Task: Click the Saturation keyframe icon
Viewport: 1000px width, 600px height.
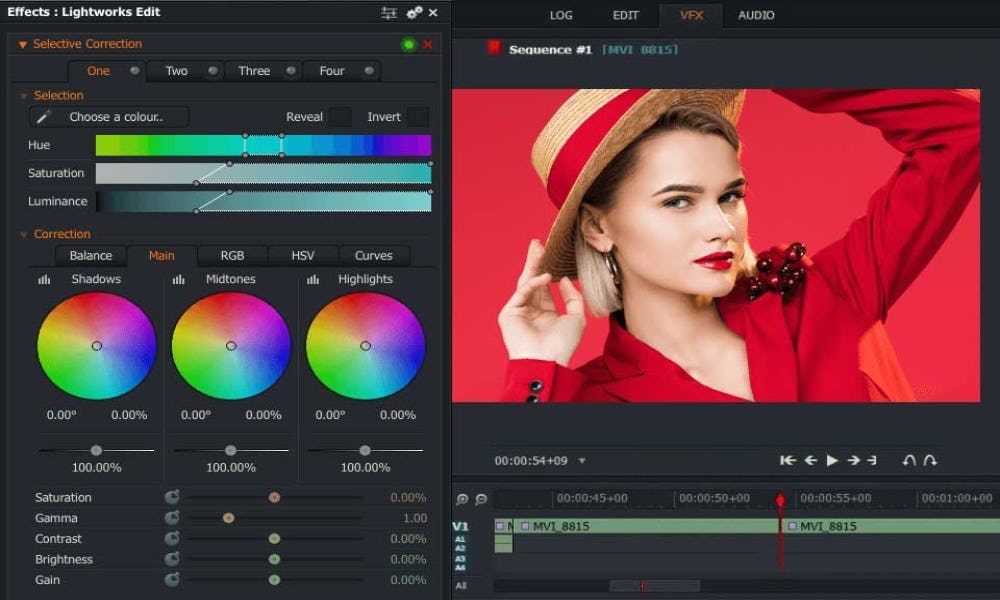Action: pos(172,497)
